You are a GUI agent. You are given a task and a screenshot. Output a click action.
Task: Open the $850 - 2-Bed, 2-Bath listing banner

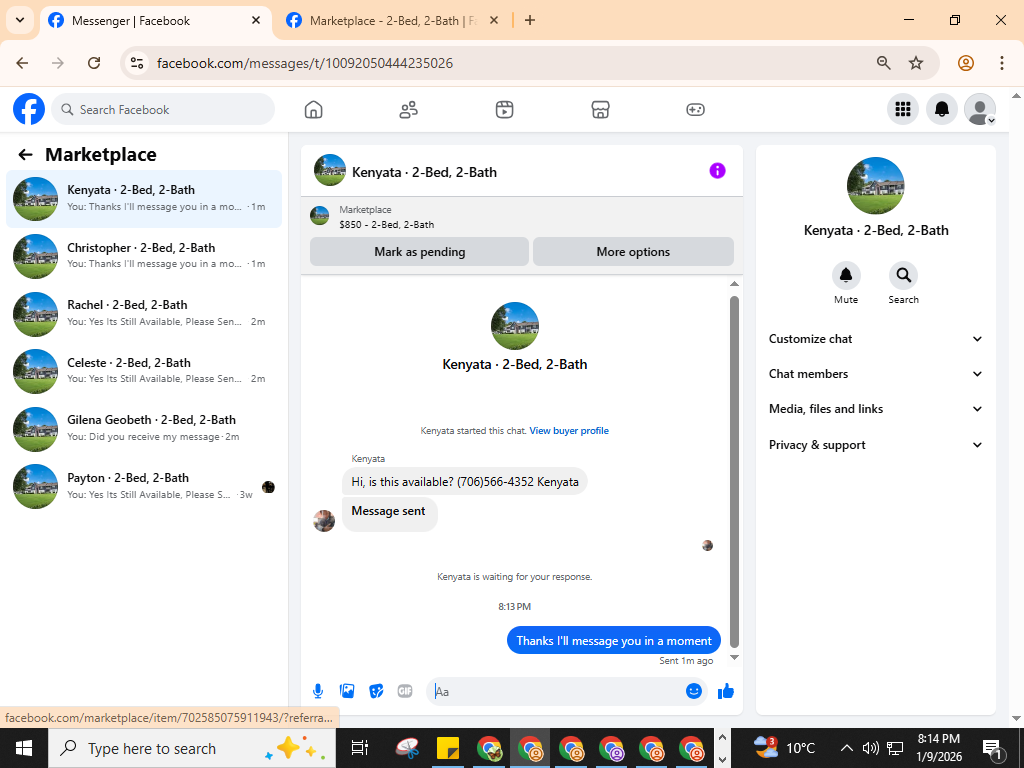[x=522, y=217]
